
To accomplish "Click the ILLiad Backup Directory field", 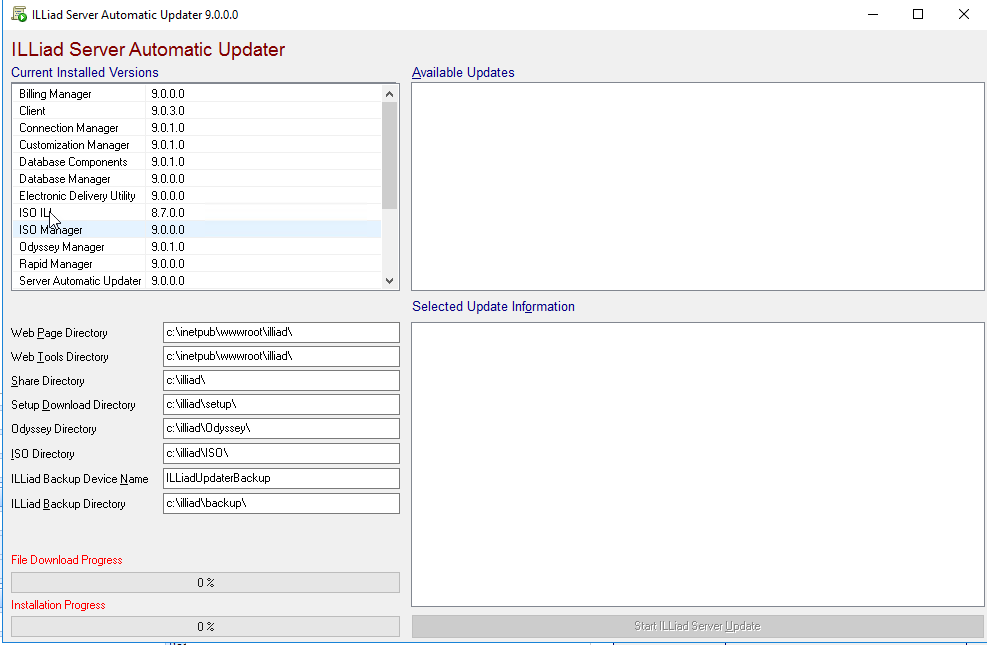I will click(280, 504).
